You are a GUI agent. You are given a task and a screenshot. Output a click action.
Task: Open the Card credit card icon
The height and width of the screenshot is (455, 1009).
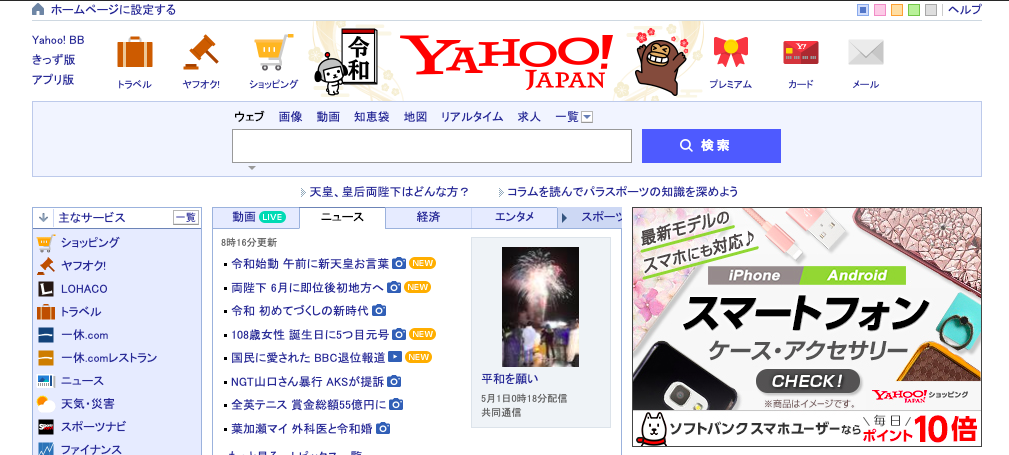801,52
